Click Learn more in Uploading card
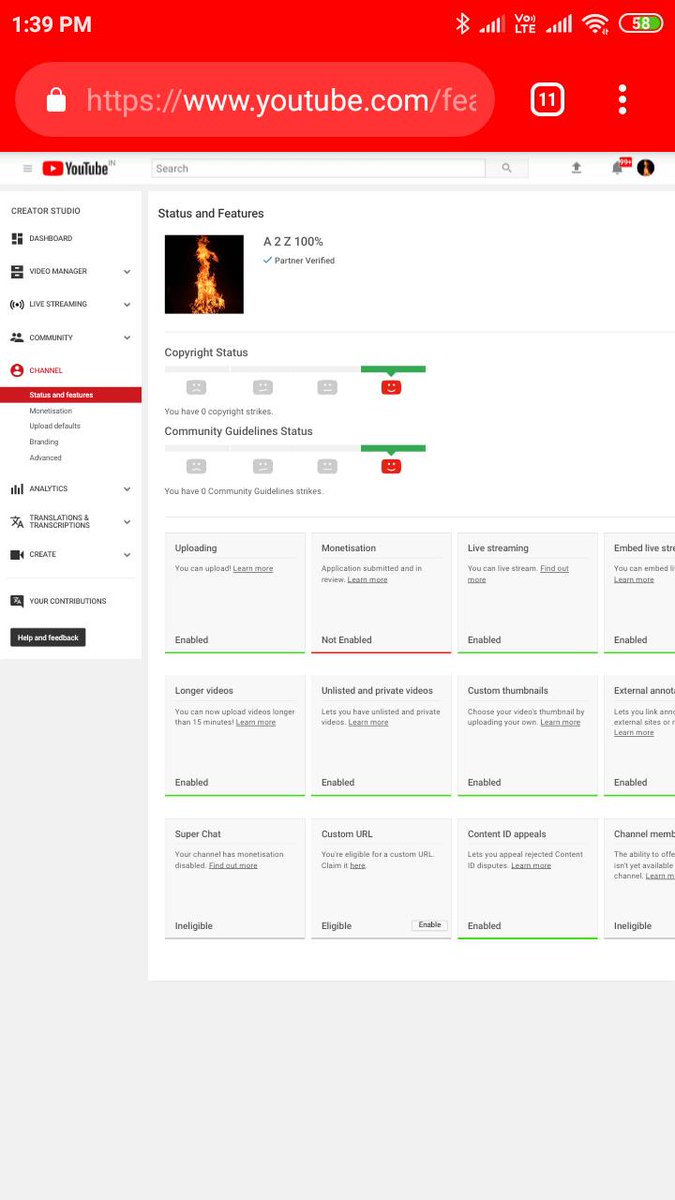The height and width of the screenshot is (1200, 675). pos(253,569)
